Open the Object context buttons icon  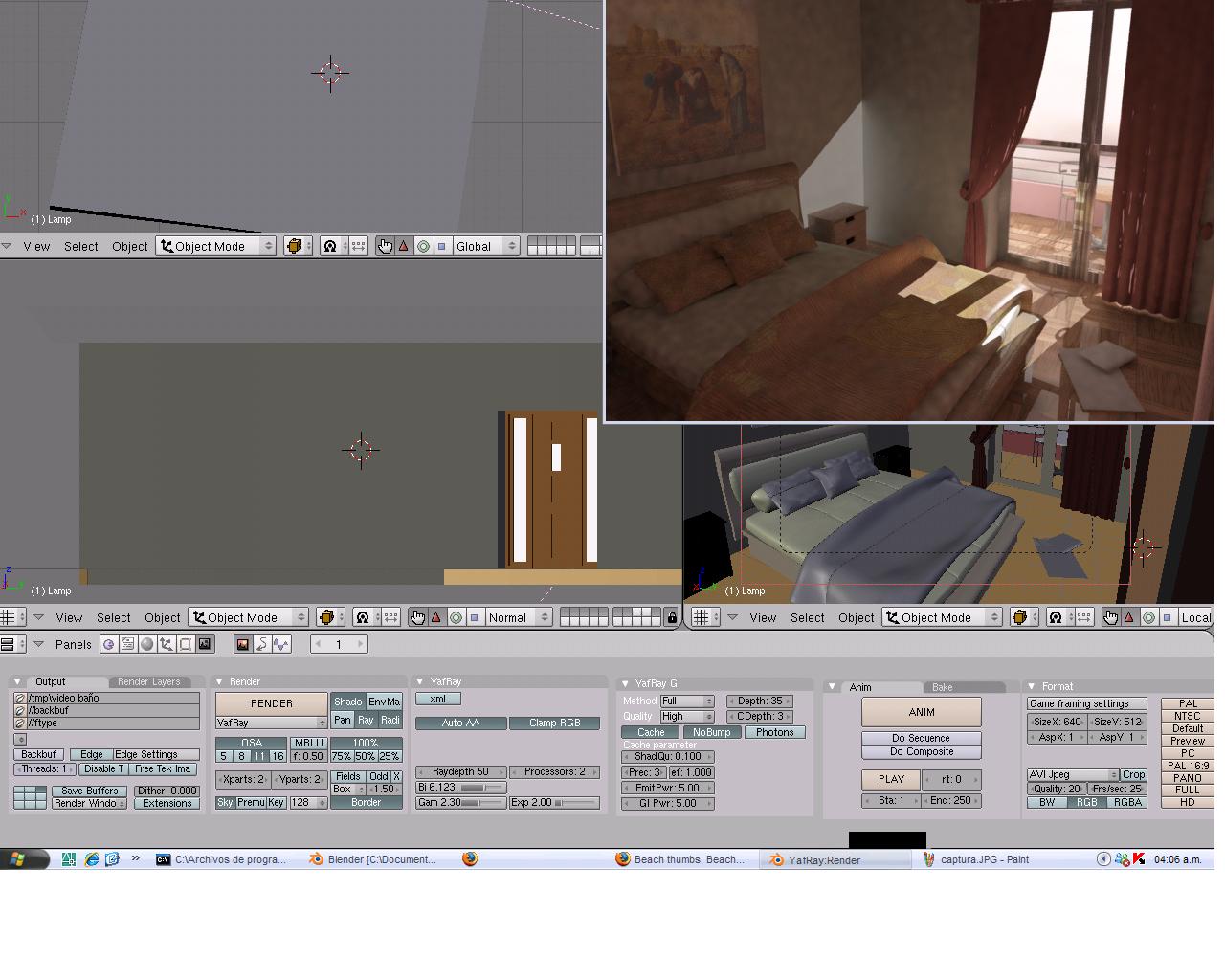[167, 644]
